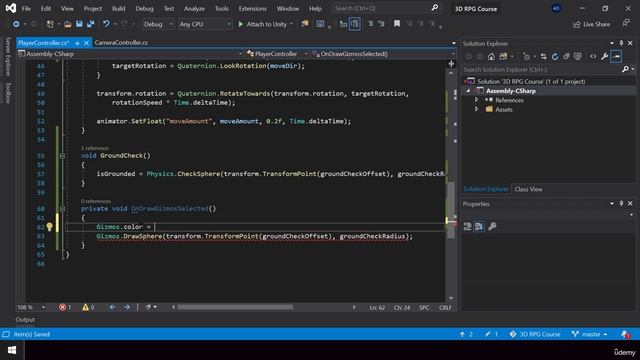The height and width of the screenshot is (360, 640).
Task: Close the PlayerController.cs tab
Action: coord(86,43)
